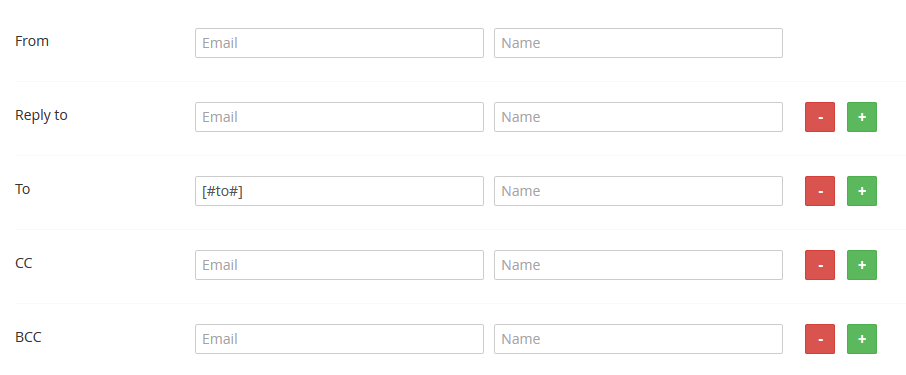Click the From Name field
Screen dimensions: 906x375
pos(638,43)
